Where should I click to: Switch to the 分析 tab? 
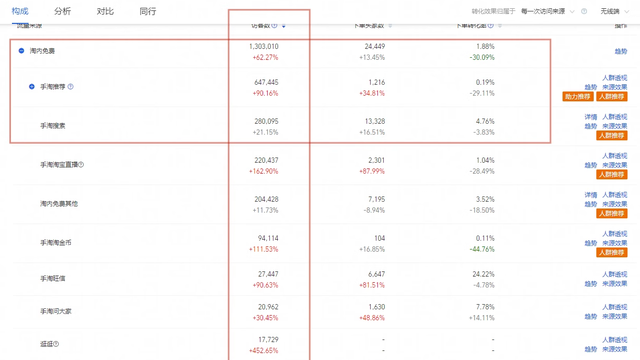62,11
